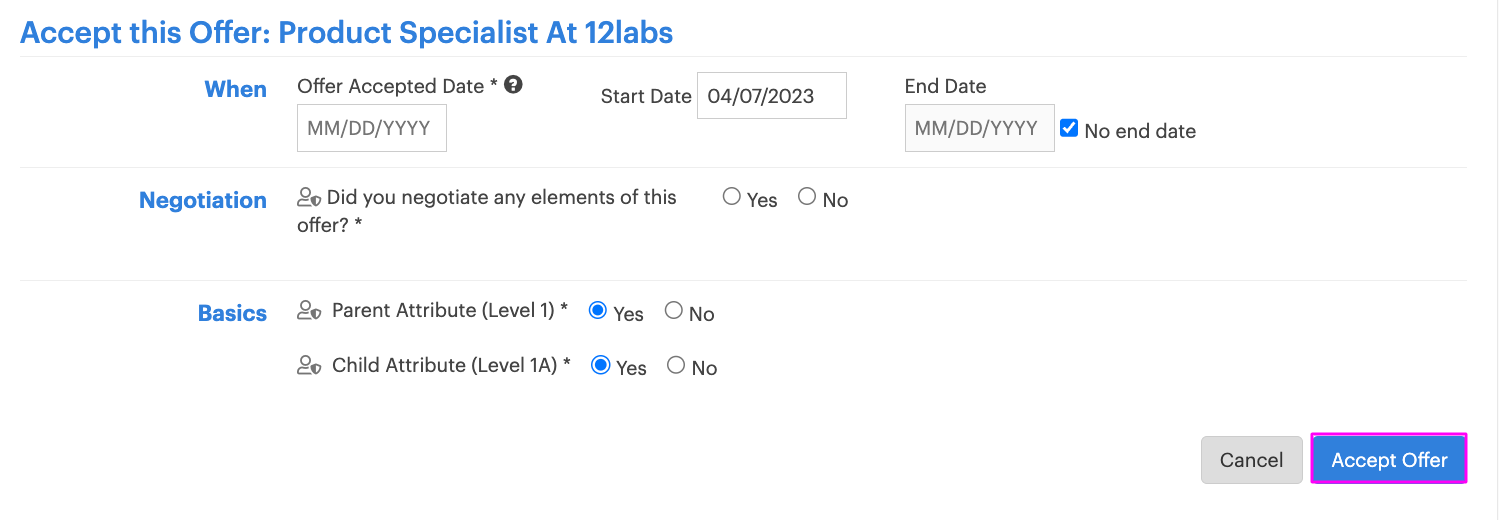This screenshot has width=1499, height=520.
Task: Focus the Offer Accepted Date field
Action: [372, 128]
